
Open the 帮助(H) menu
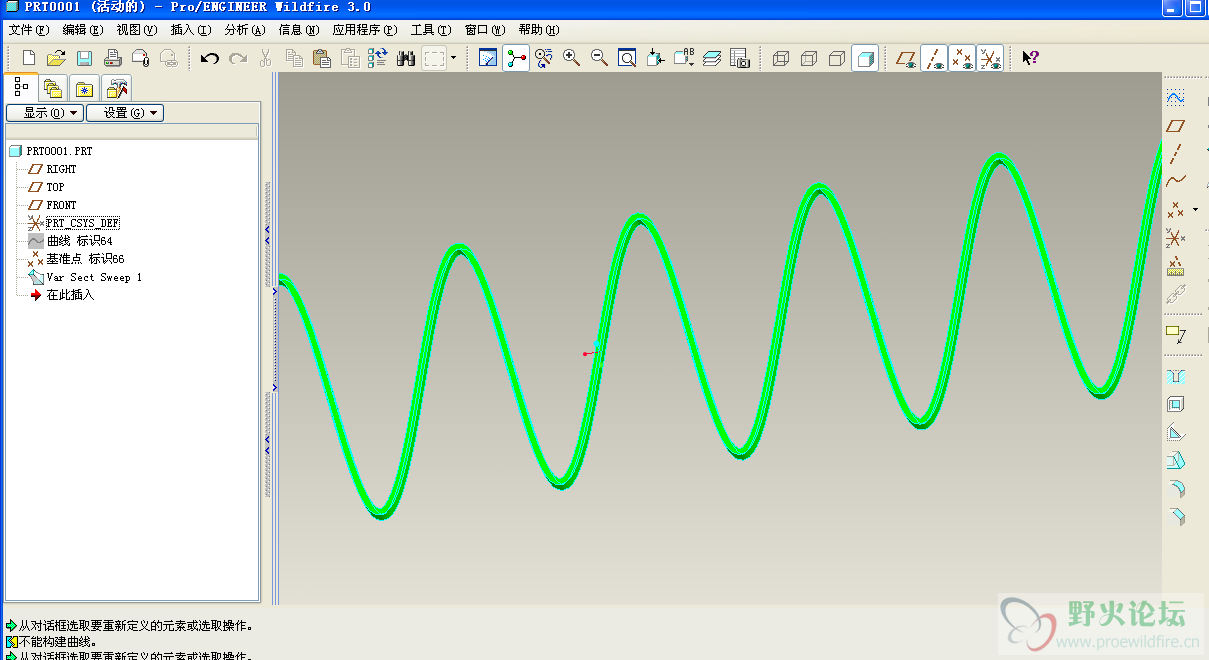pos(539,30)
